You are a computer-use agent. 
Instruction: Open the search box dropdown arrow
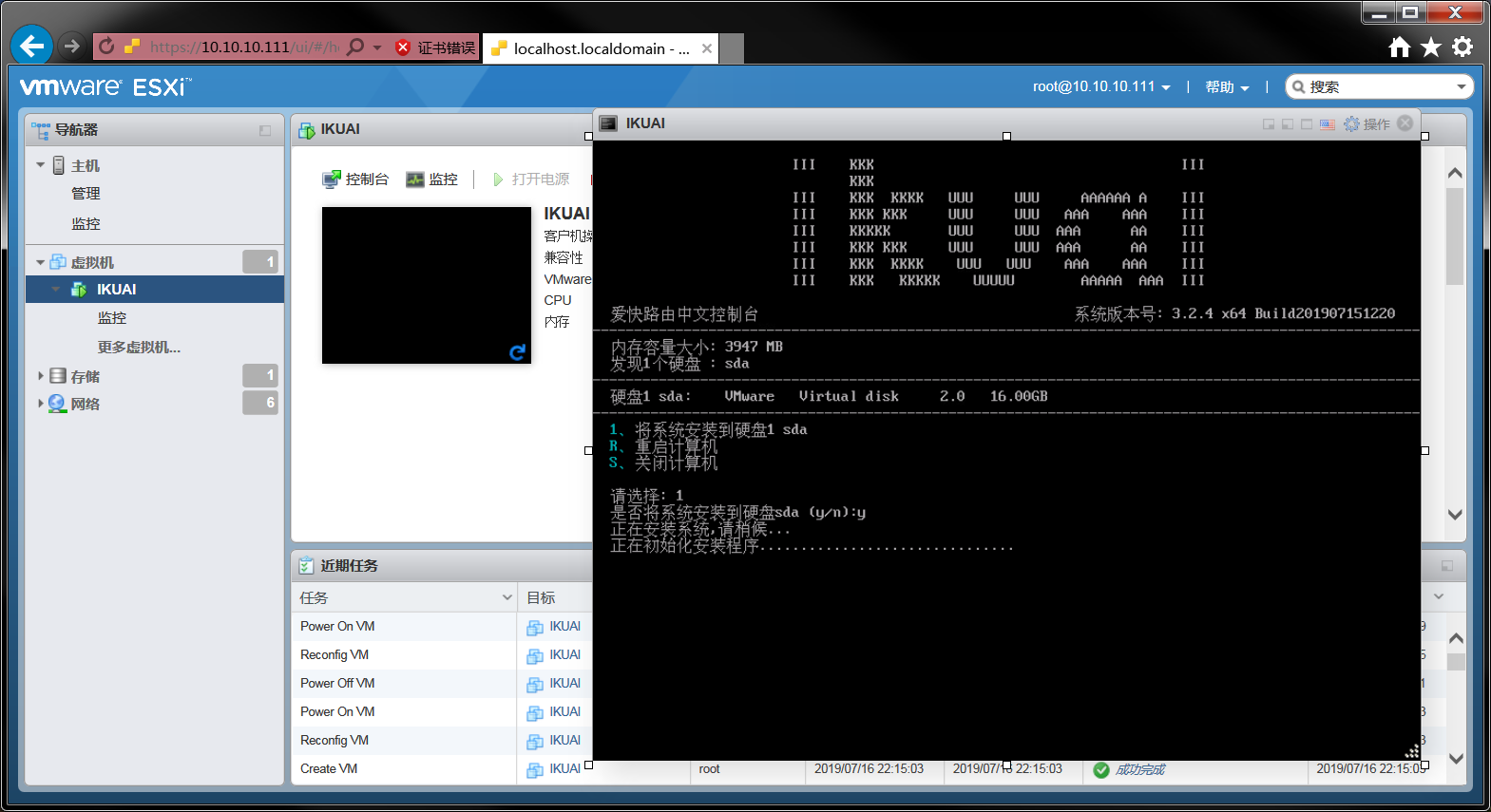1462,87
